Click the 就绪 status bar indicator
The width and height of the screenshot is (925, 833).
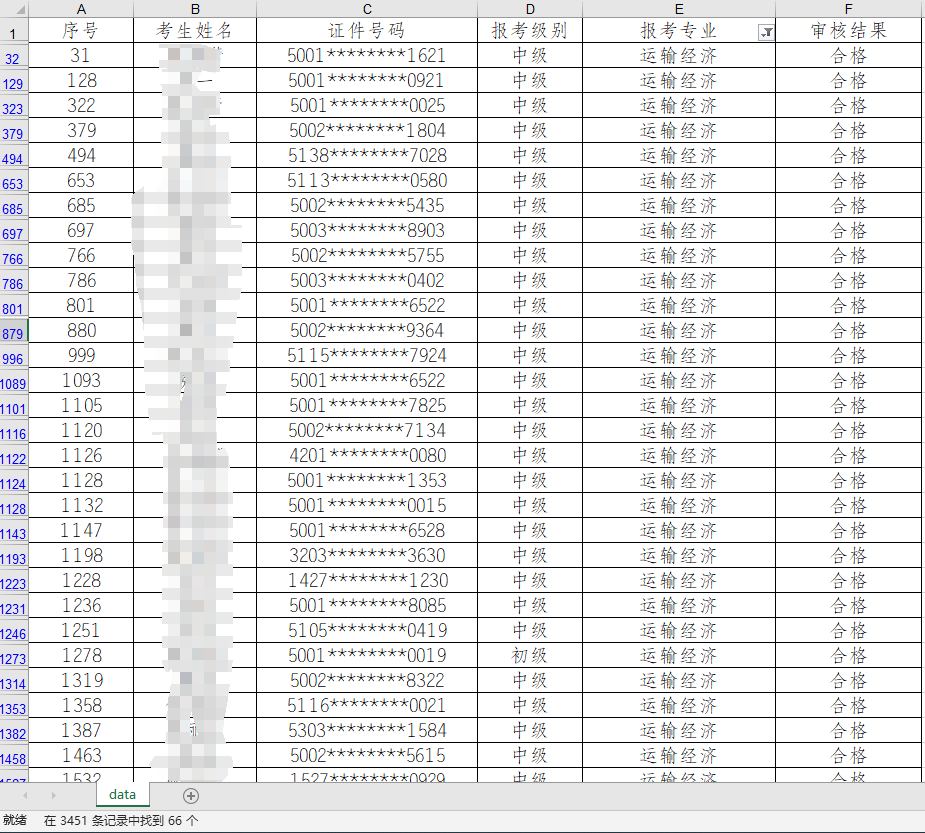(x=15, y=821)
